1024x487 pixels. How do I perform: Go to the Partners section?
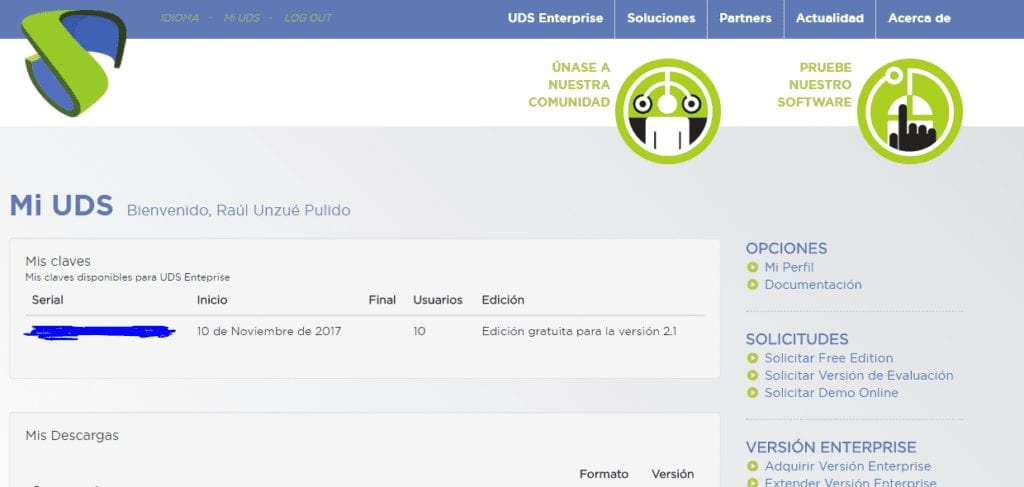click(745, 18)
